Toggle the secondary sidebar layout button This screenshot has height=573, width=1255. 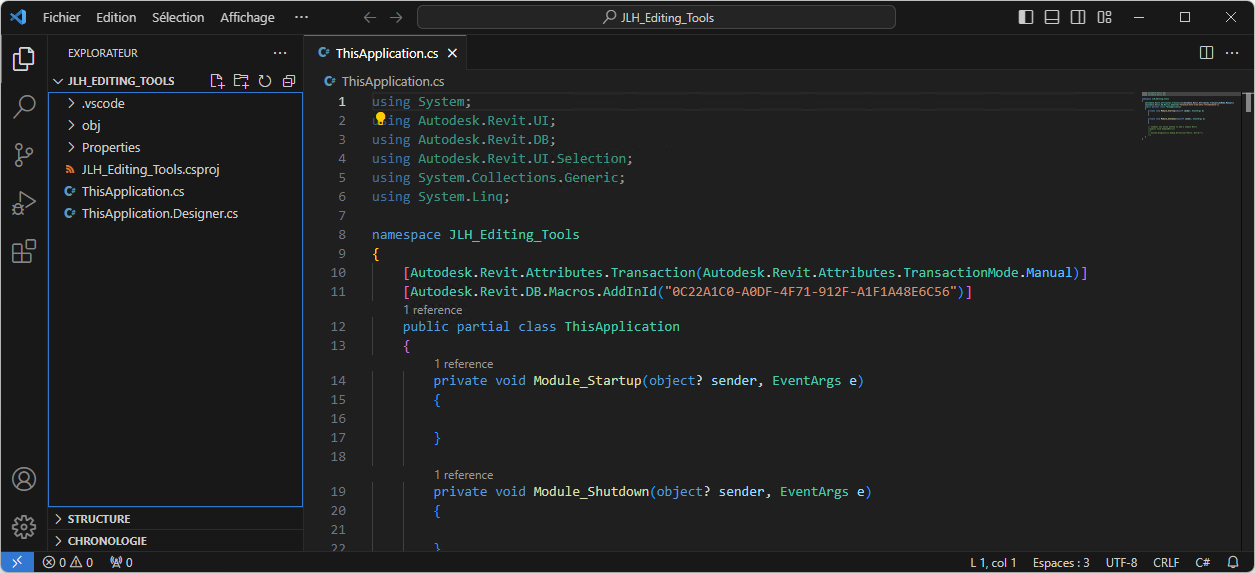tap(1078, 17)
